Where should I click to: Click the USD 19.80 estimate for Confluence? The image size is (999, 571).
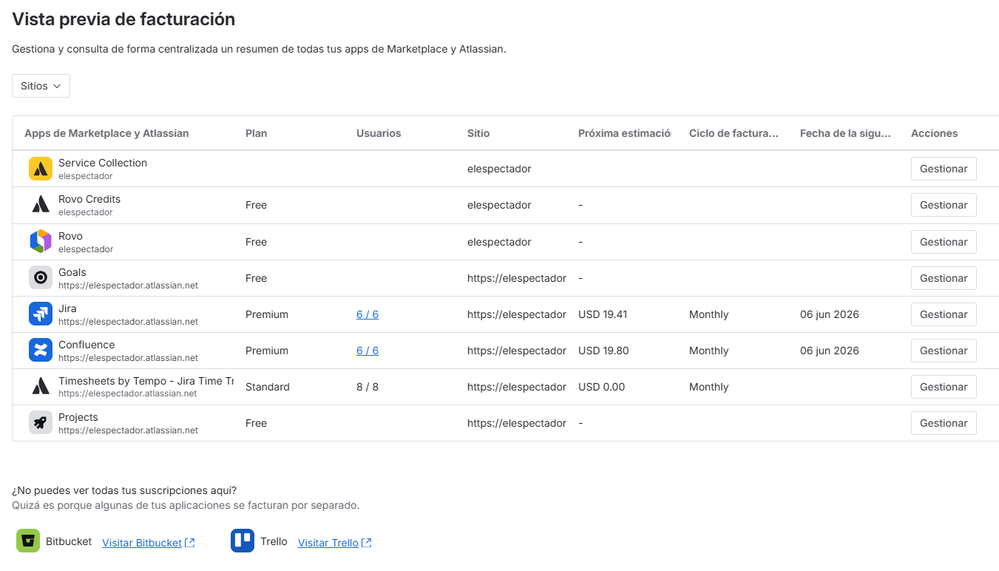tap(603, 351)
